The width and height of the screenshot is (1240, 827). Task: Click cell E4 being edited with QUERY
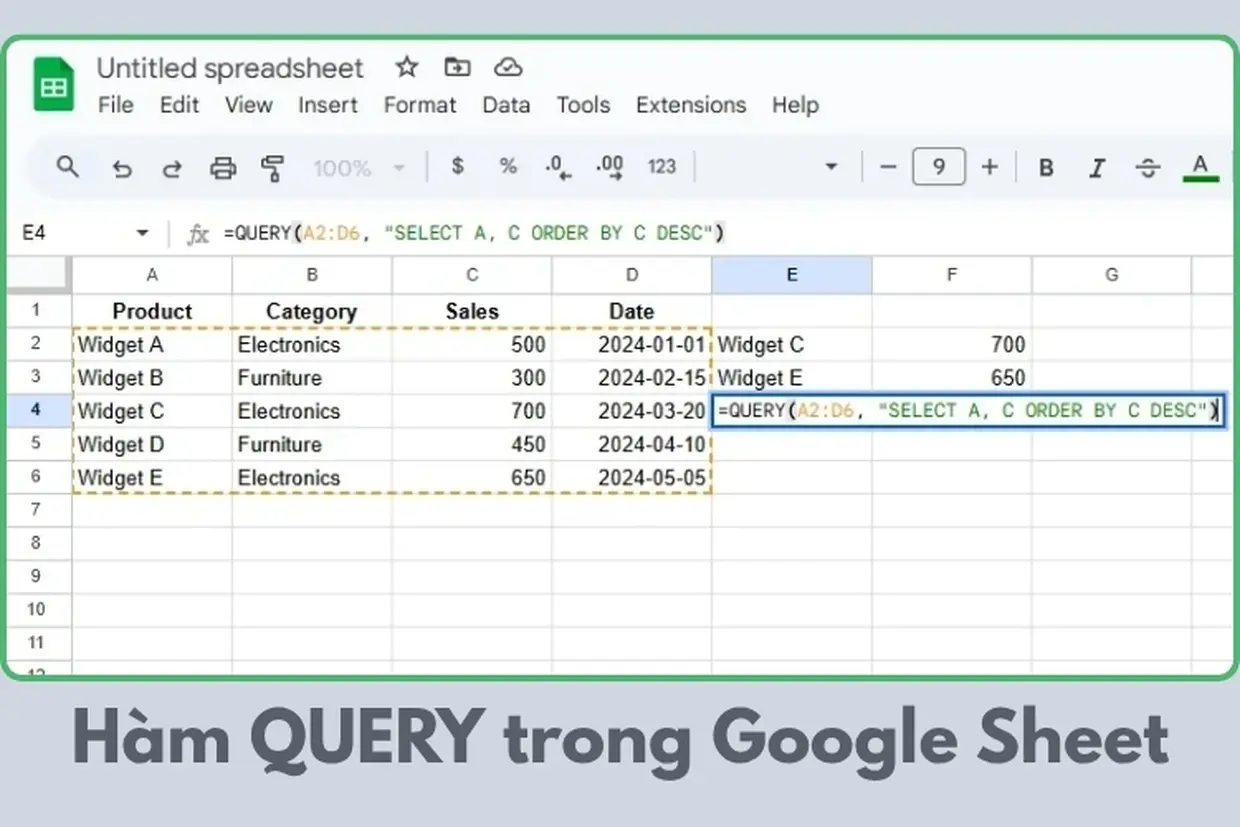pyautogui.click(x=967, y=411)
